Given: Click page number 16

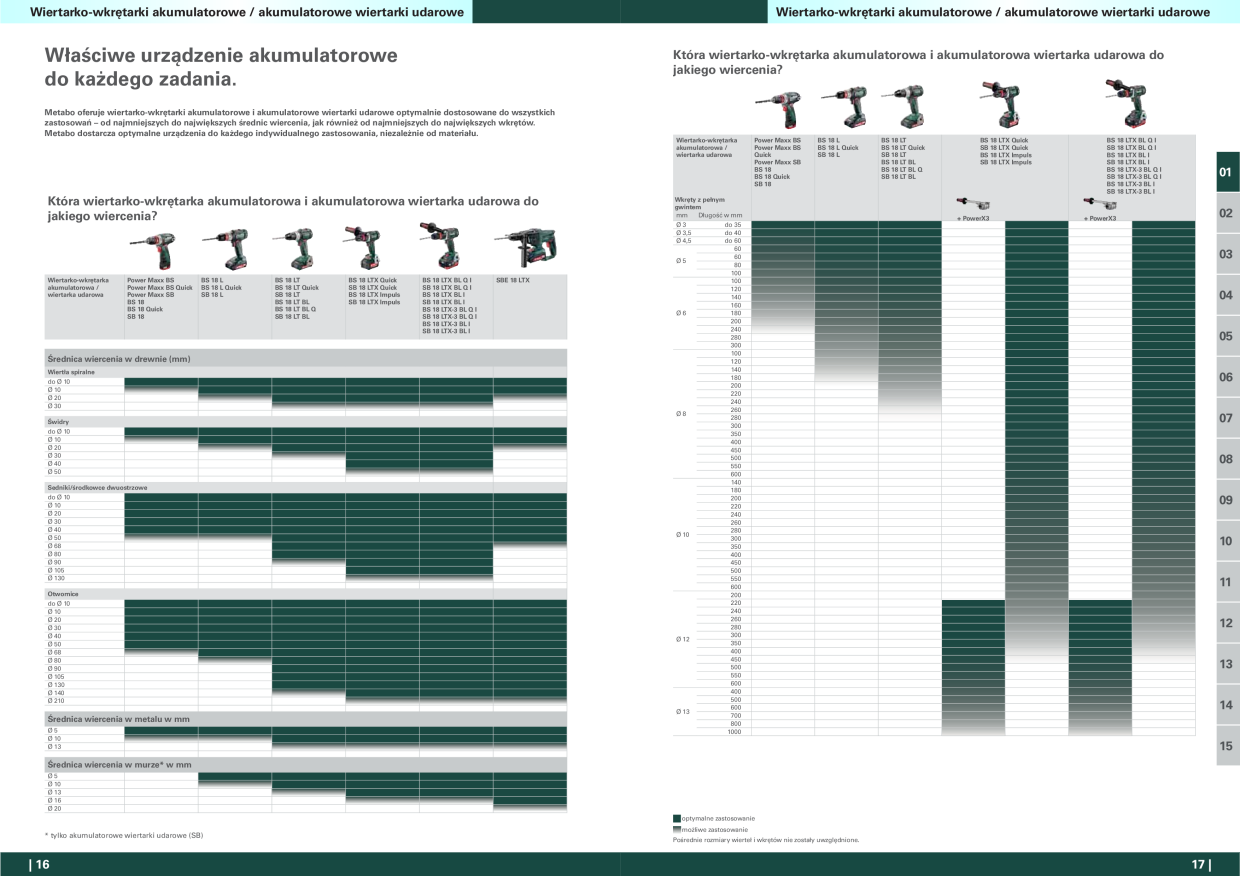Looking at the screenshot, I should pos(40,865).
